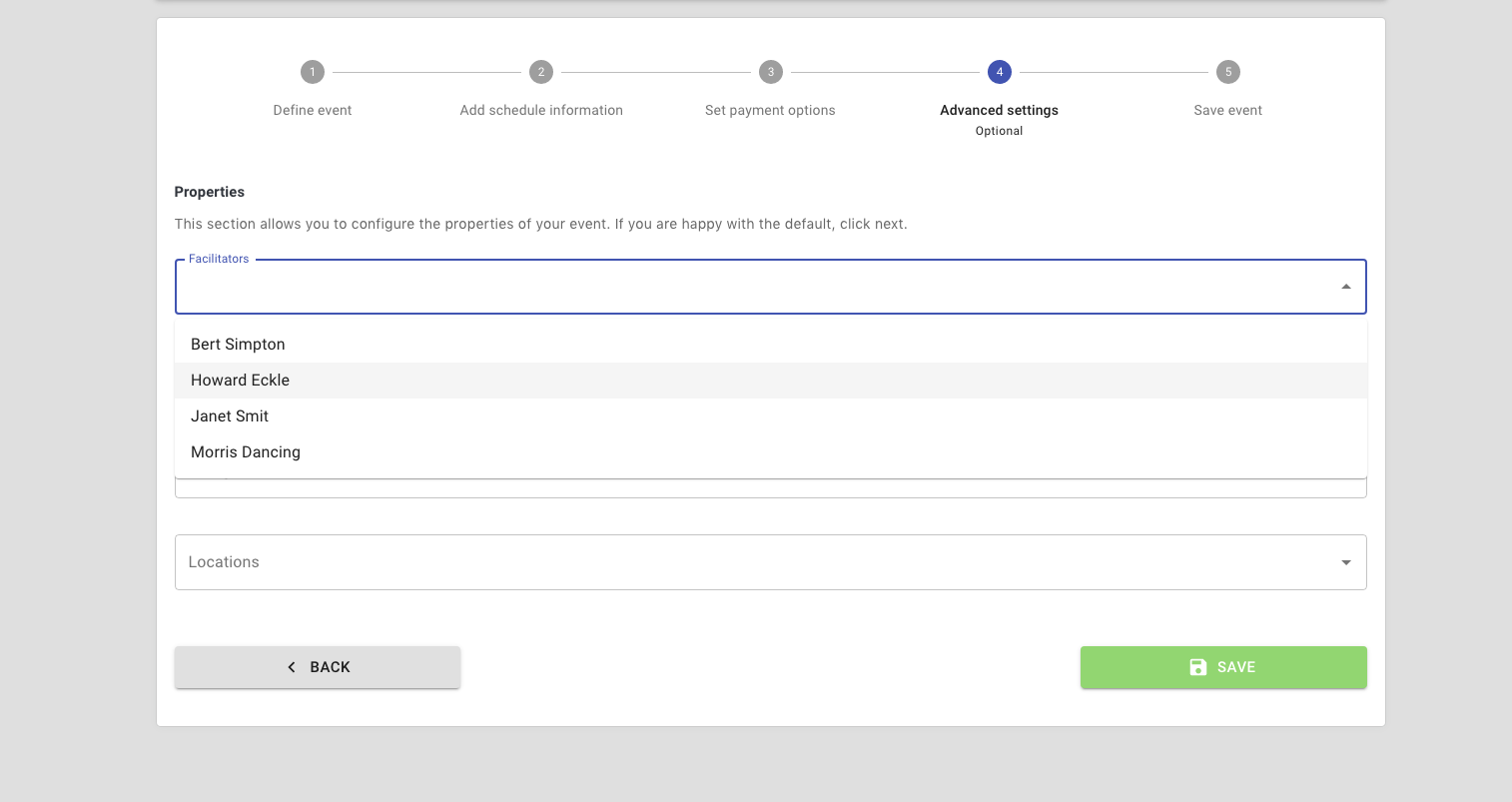The height and width of the screenshot is (802, 1512).
Task: Select Howard Eckle from the list
Action: point(240,380)
